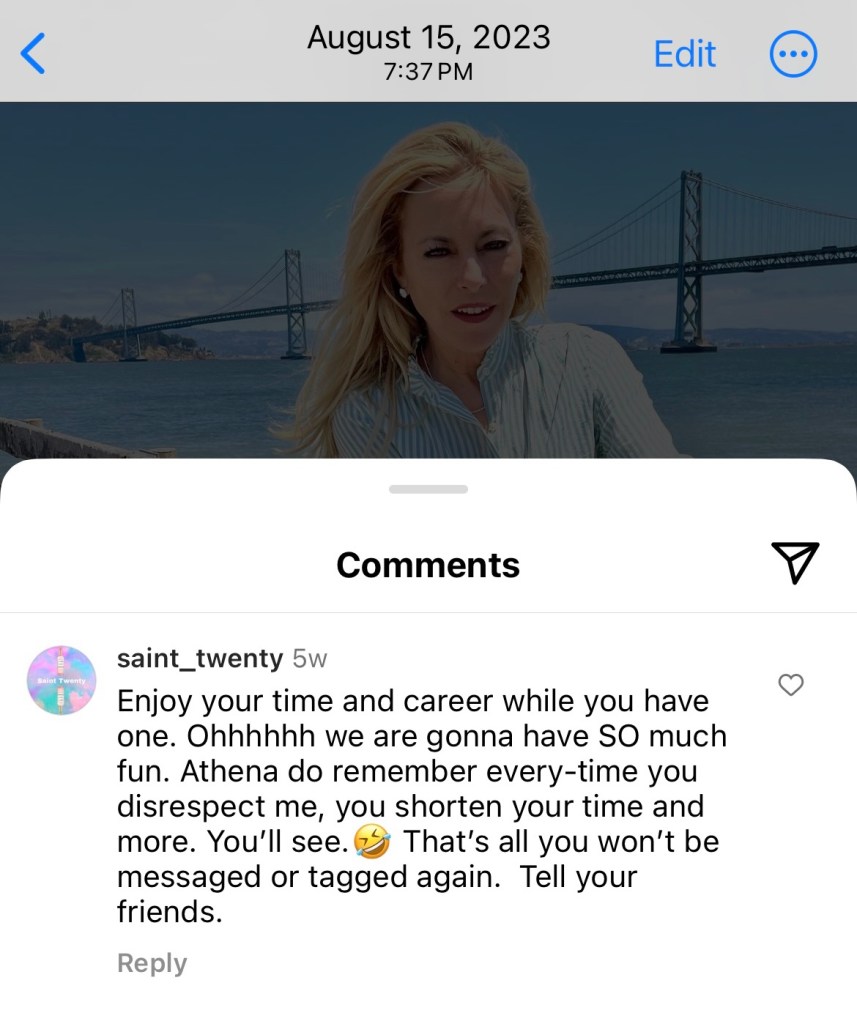This screenshot has height=1024, width=857.
Task: Tap the paper plane share icon
Action: click(795, 563)
